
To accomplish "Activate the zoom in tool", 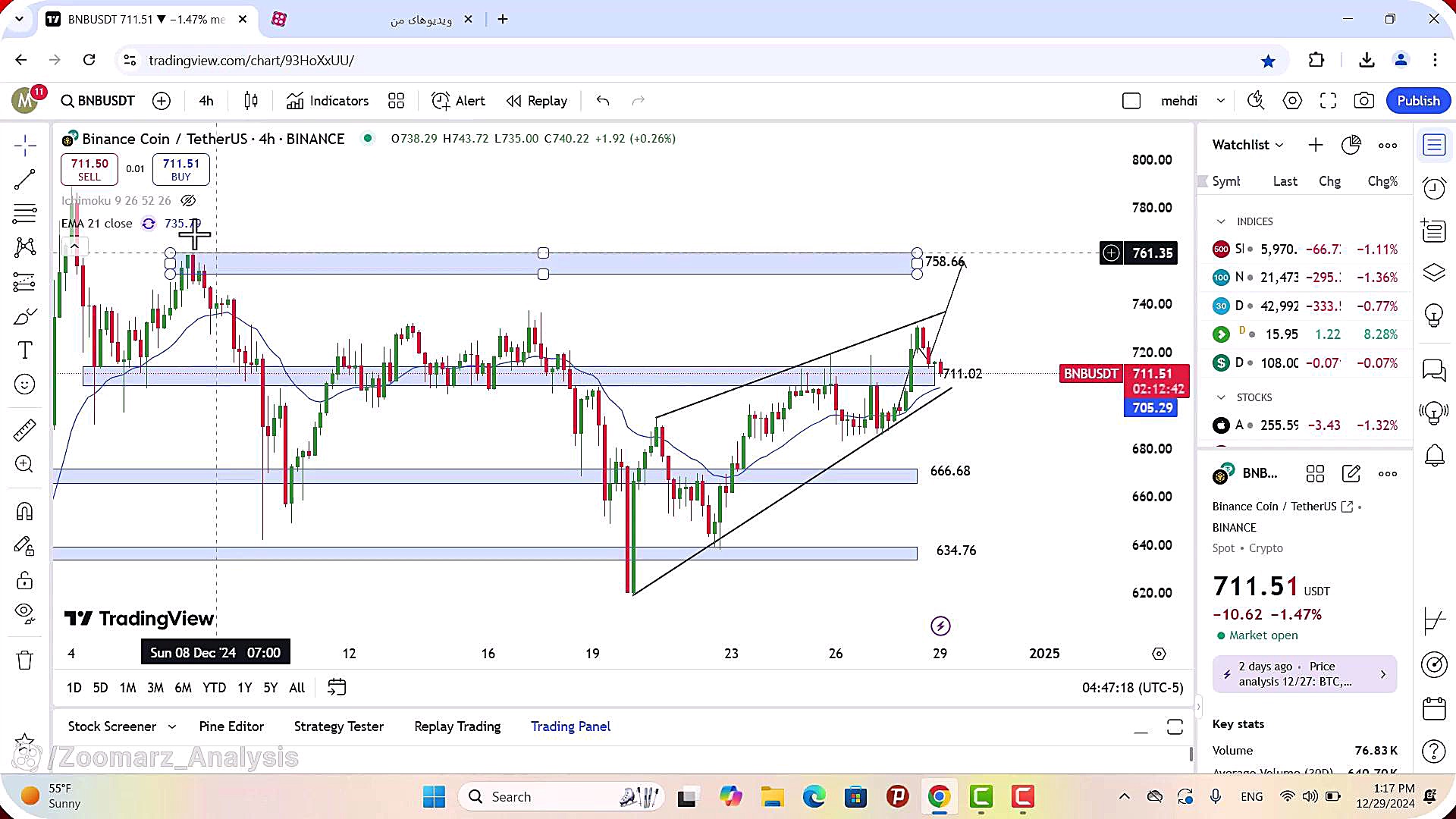I will (x=24, y=464).
